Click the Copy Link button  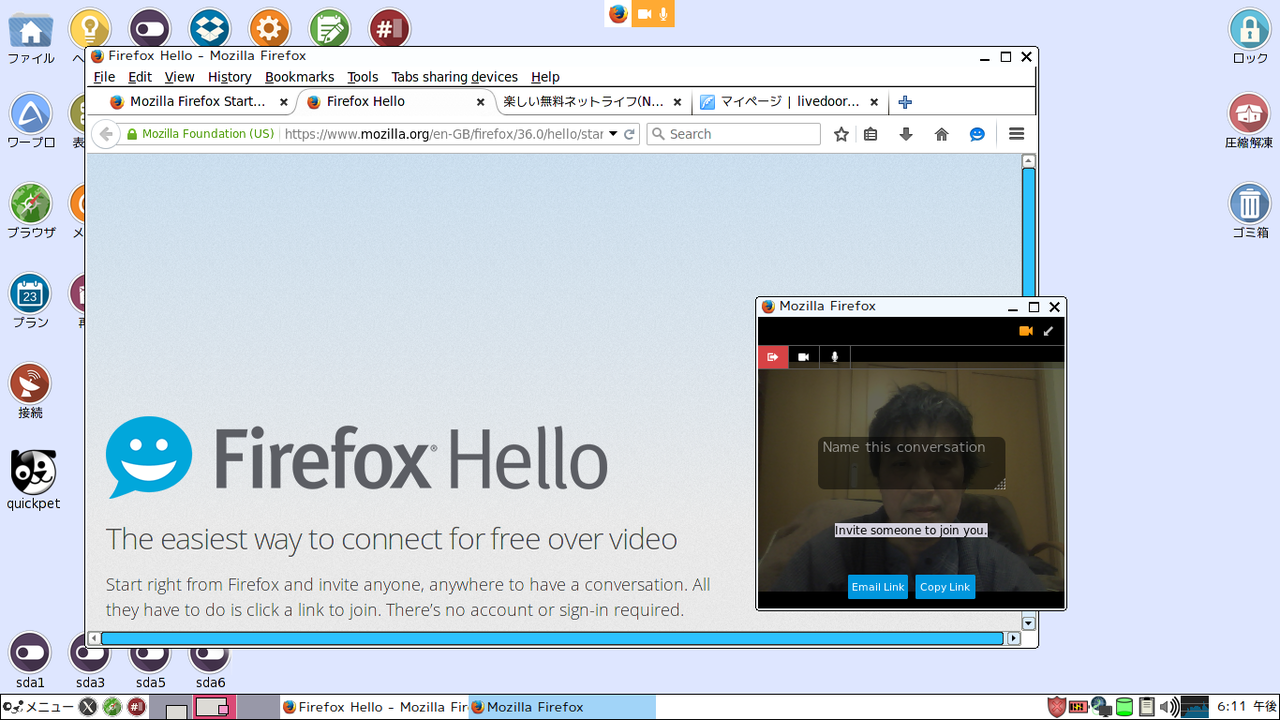pyautogui.click(x=945, y=587)
